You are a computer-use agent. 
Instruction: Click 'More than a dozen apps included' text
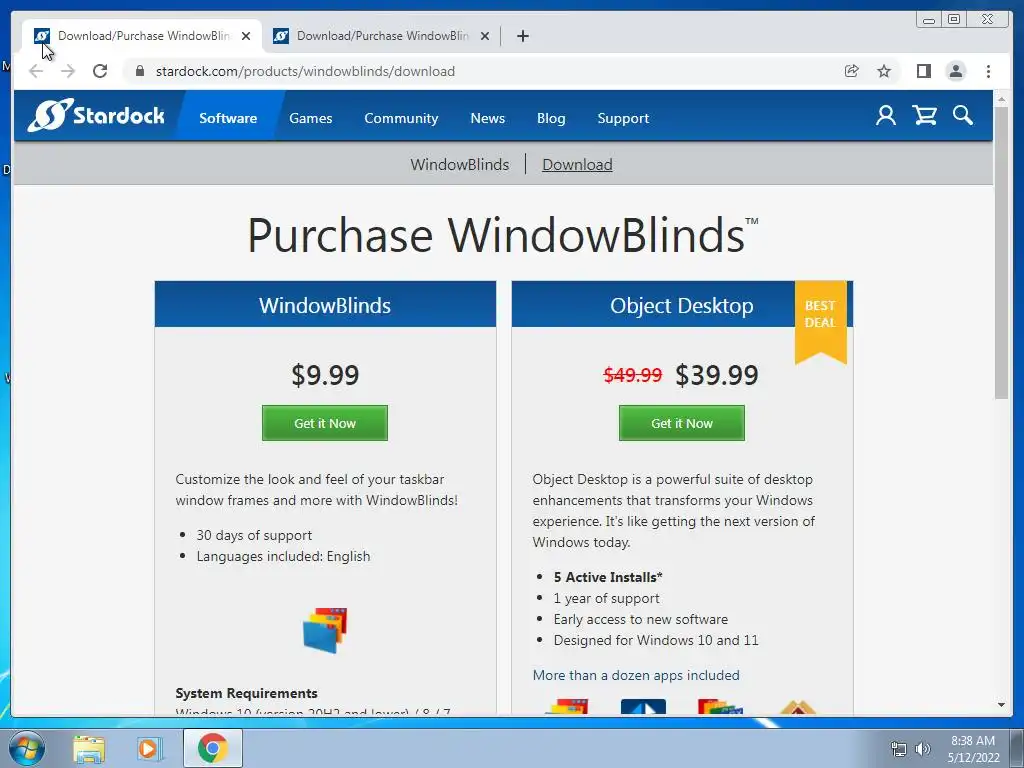click(636, 675)
